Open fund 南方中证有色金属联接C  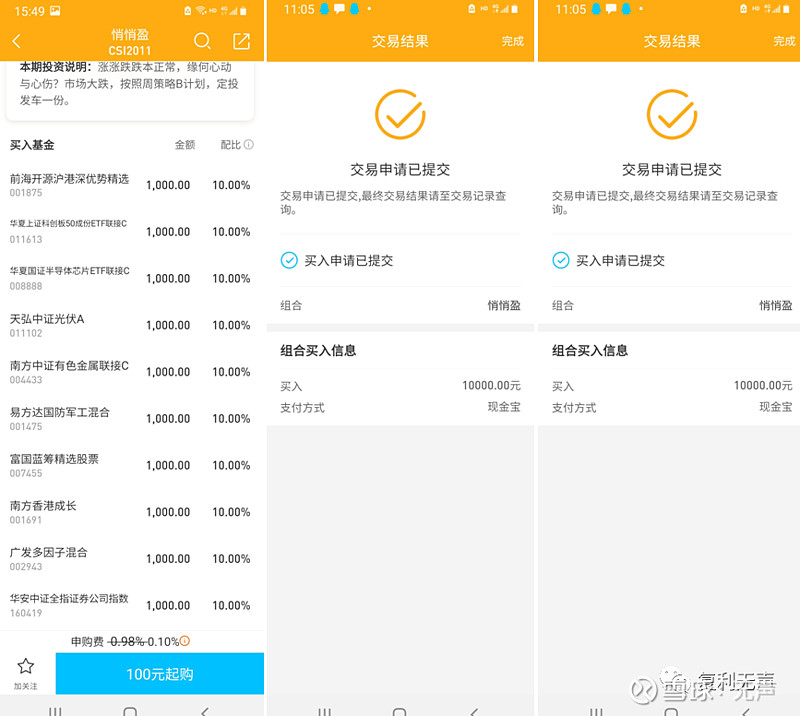(x=69, y=365)
